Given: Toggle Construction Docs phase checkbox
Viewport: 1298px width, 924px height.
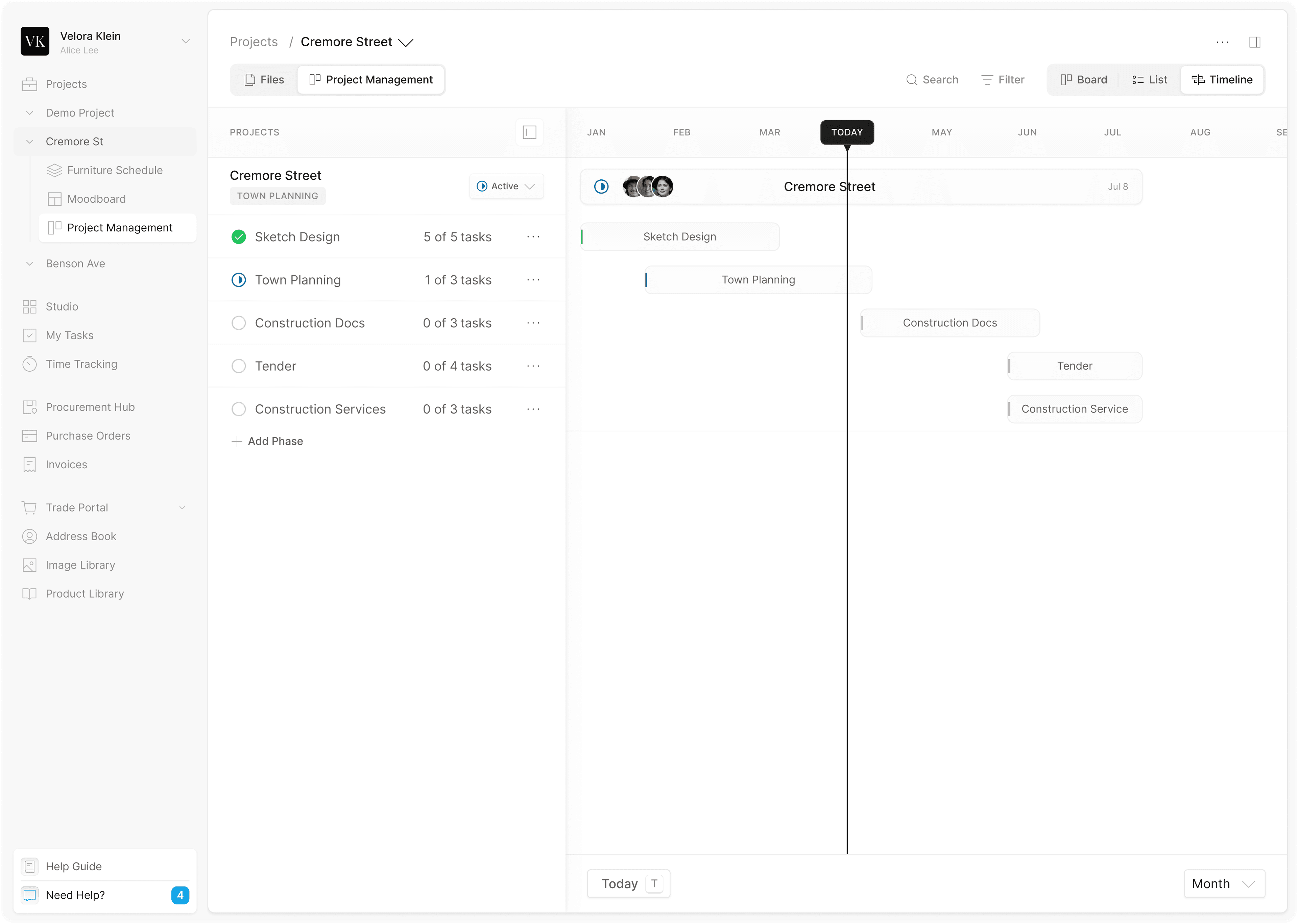Looking at the screenshot, I should (x=239, y=322).
